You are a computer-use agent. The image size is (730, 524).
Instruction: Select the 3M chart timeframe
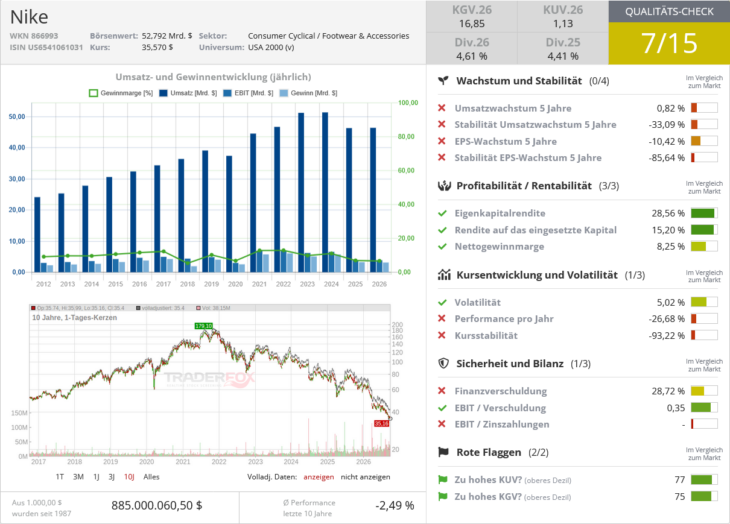click(78, 477)
